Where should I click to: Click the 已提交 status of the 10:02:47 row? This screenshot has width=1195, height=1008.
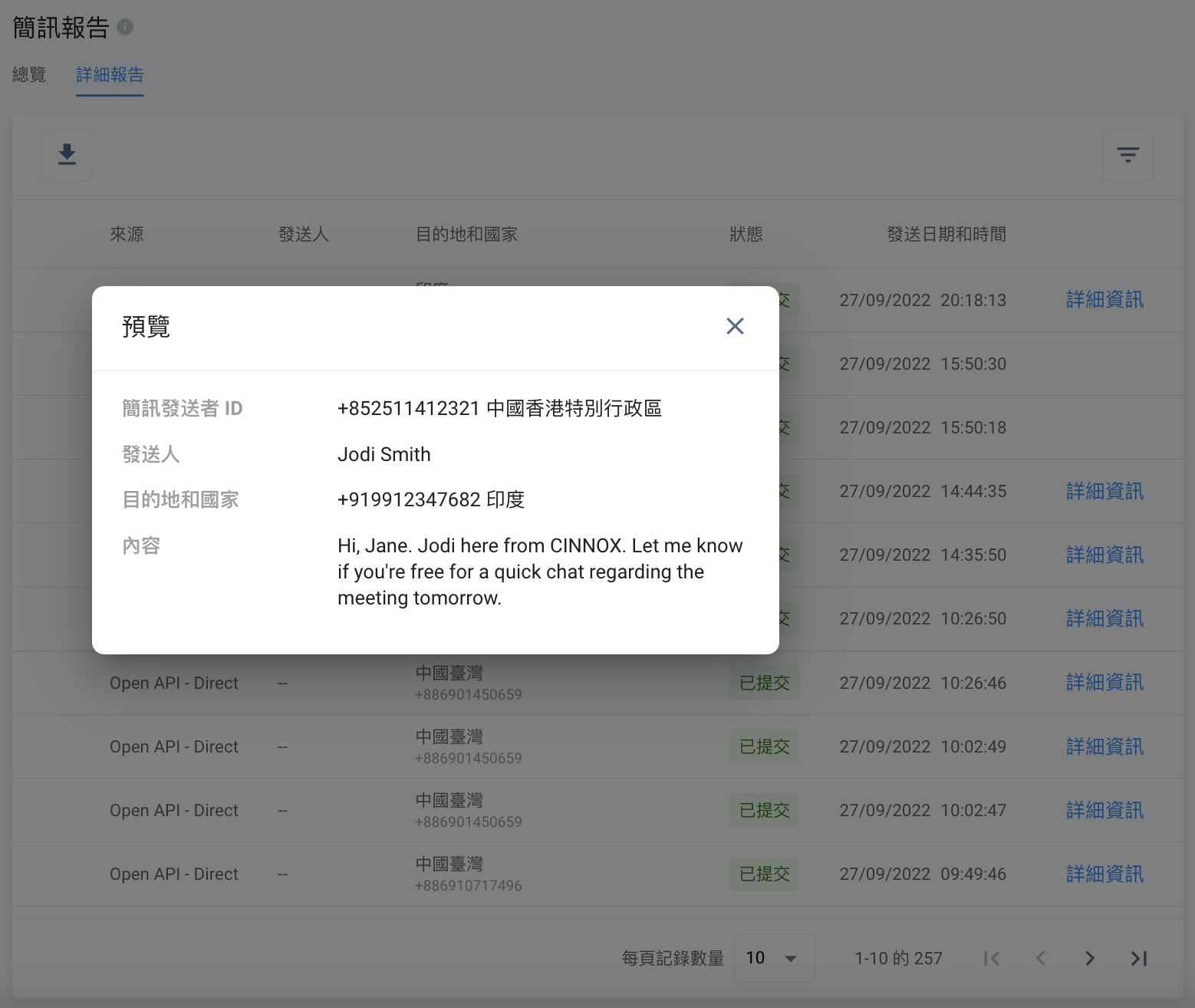click(x=764, y=810)
